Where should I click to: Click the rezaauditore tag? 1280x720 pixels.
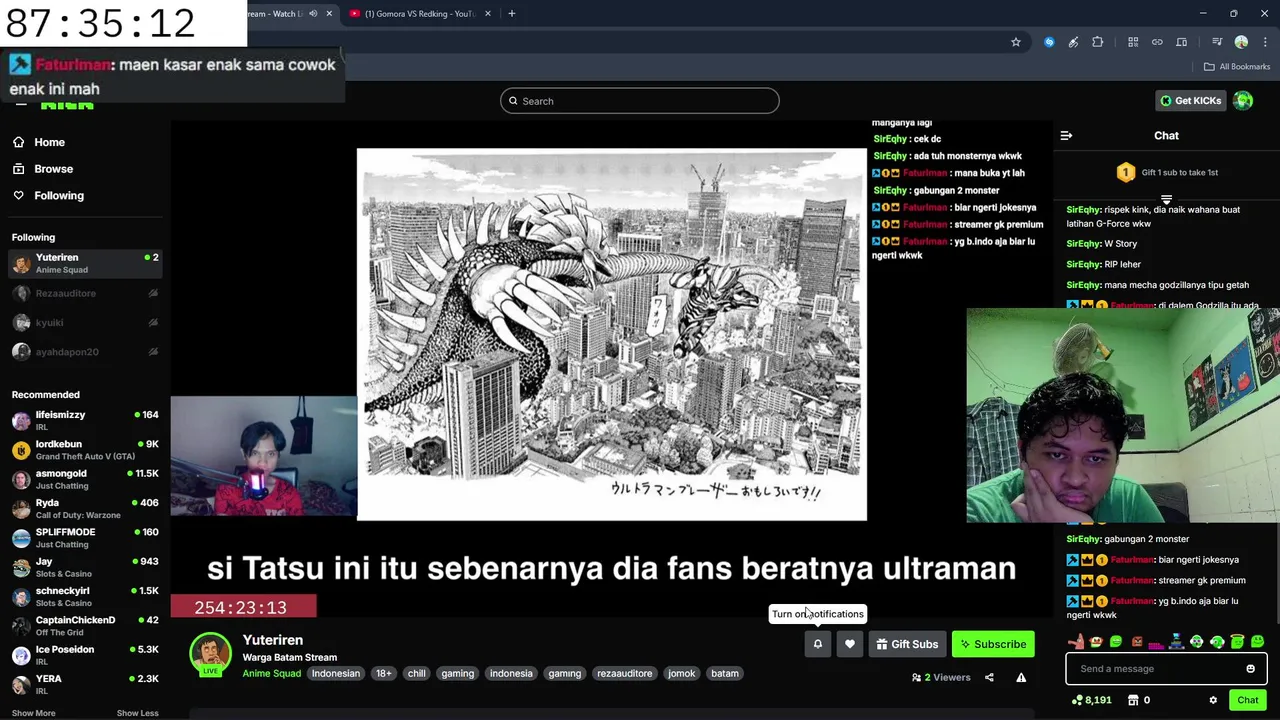[x=624, y=674]
